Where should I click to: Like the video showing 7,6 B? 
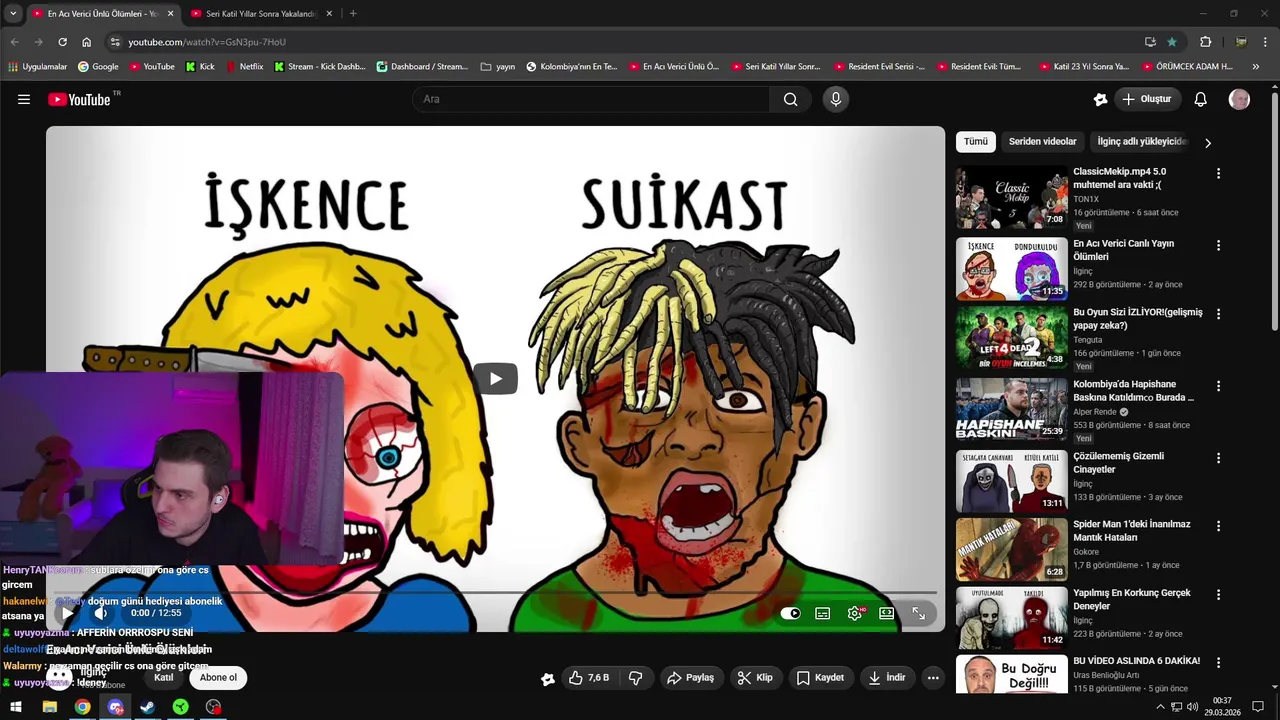click(589, 677)
